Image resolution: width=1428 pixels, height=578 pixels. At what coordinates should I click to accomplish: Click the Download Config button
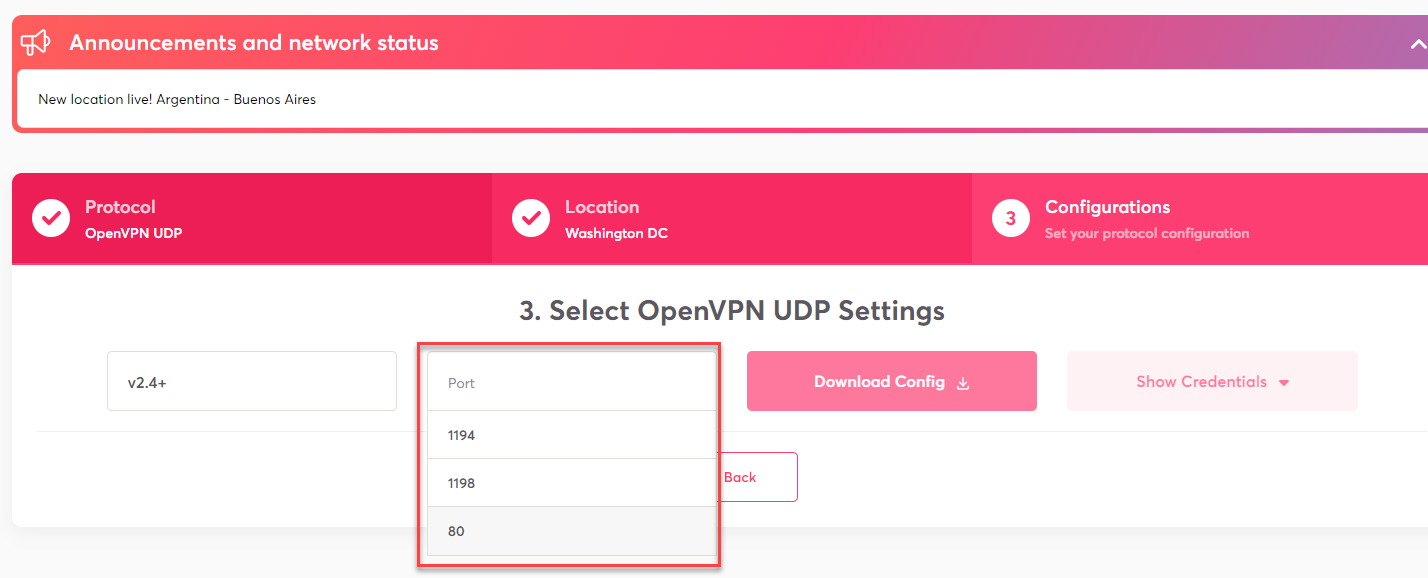click(891, 381)
